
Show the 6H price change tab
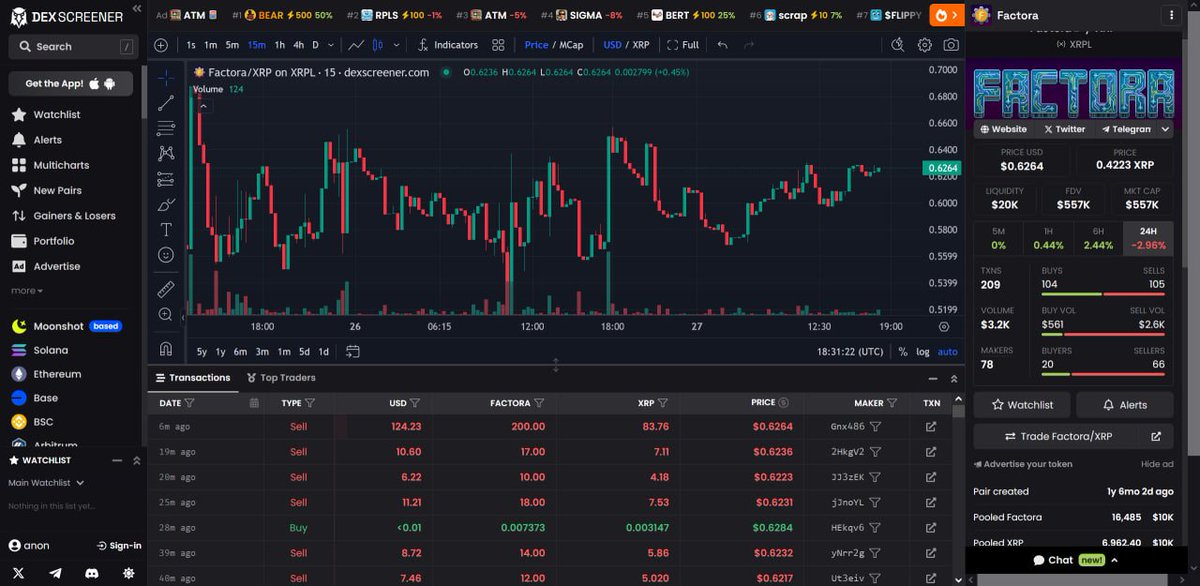point(1098,238)
